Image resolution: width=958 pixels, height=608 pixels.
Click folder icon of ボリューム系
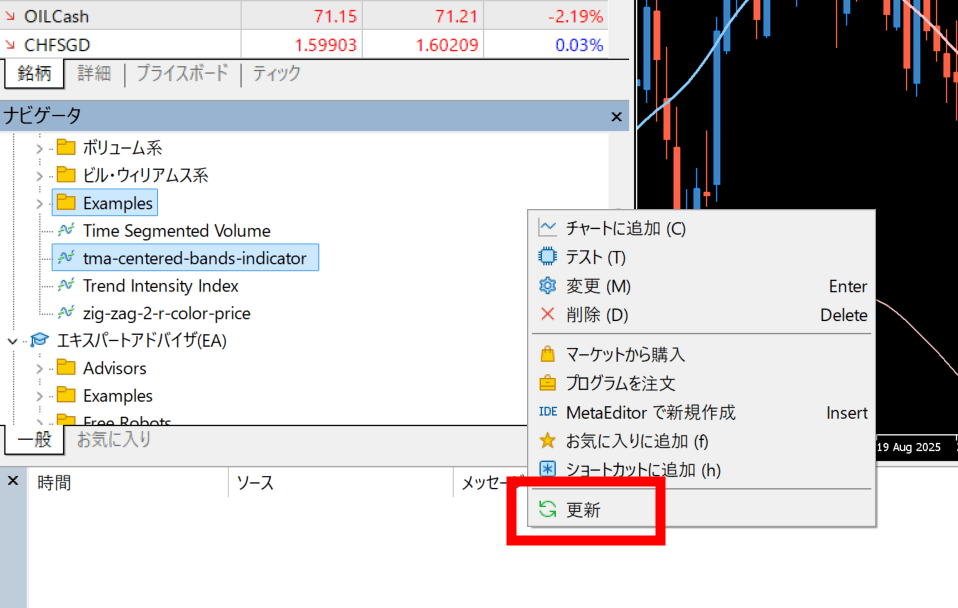pyautogui.click(x=66, y=147)
